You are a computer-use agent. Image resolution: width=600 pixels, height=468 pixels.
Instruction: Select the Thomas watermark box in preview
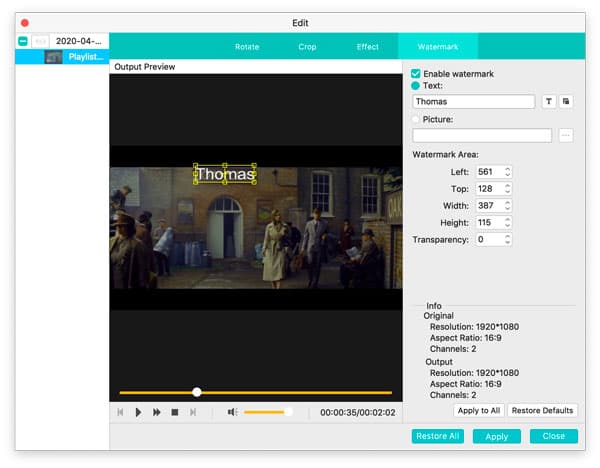point(225,174)
